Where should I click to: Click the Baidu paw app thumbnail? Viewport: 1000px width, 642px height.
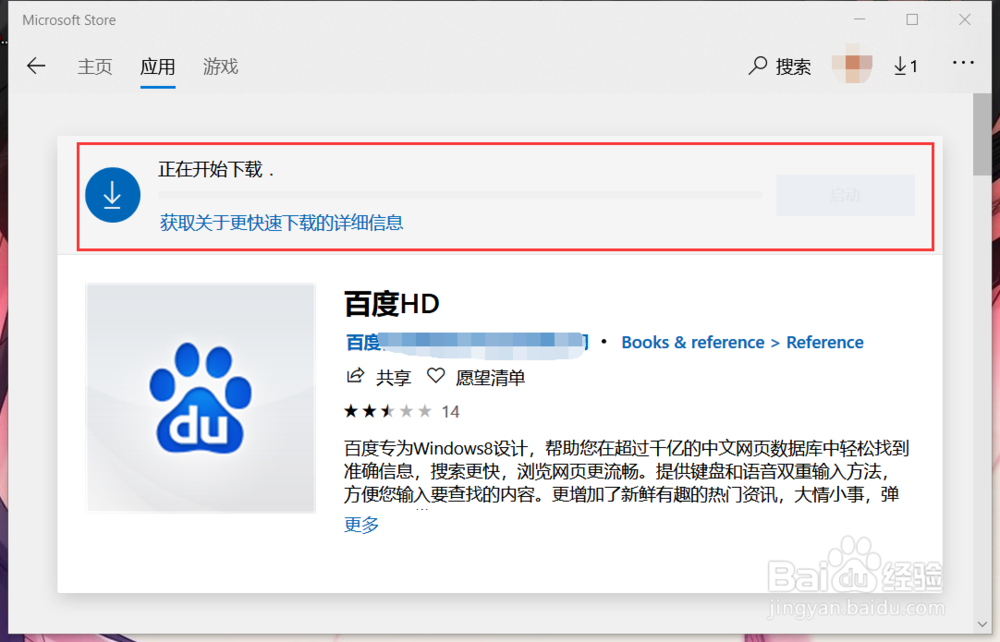[201, 398]
